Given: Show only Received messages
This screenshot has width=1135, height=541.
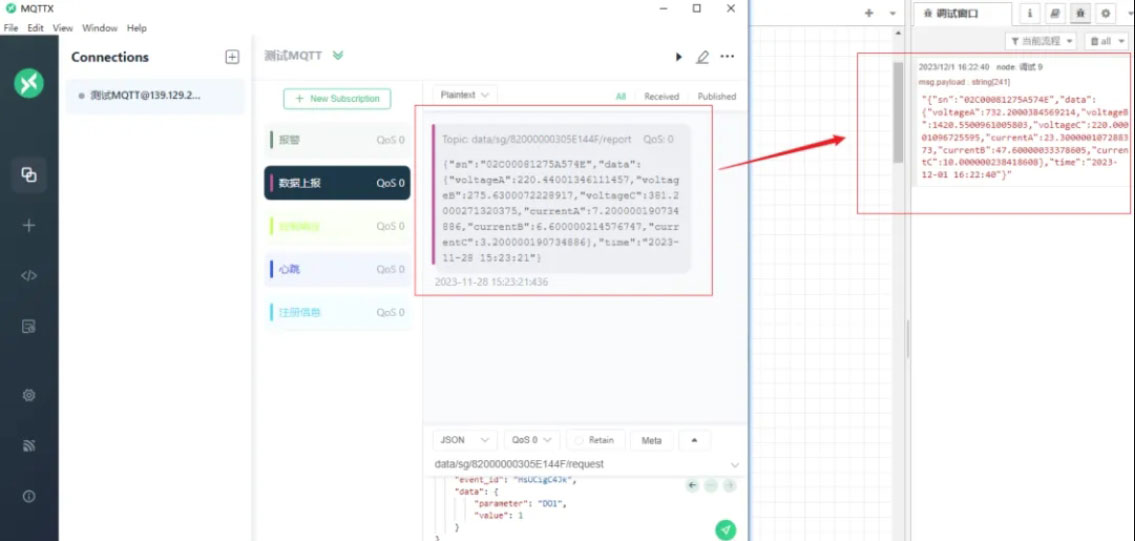Looking at the screenshot, I should pyautogui.click(x=661, y=96).
